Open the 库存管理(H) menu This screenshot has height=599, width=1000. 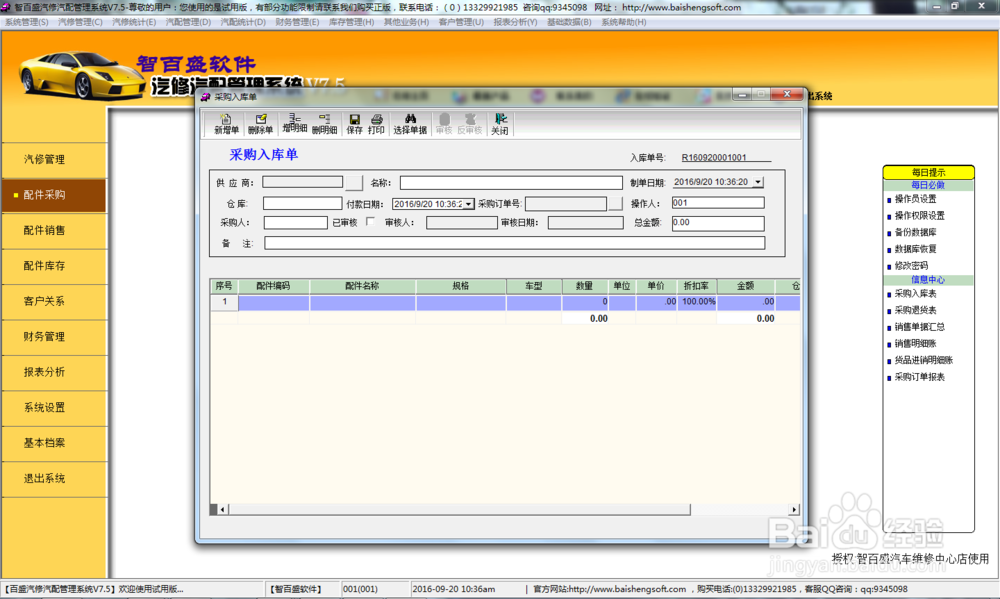tap(351, 22)
